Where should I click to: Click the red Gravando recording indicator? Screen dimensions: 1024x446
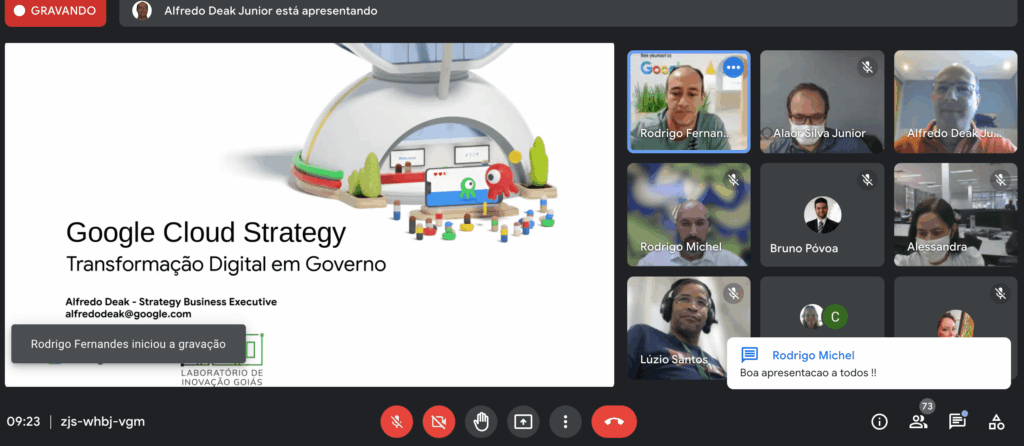[x=55, y=12]
